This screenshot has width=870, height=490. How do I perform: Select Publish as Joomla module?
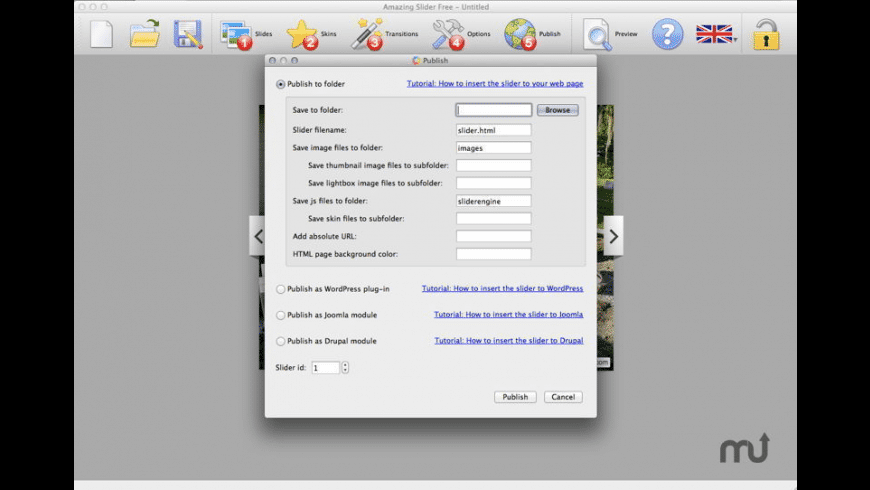click(281, 315)
